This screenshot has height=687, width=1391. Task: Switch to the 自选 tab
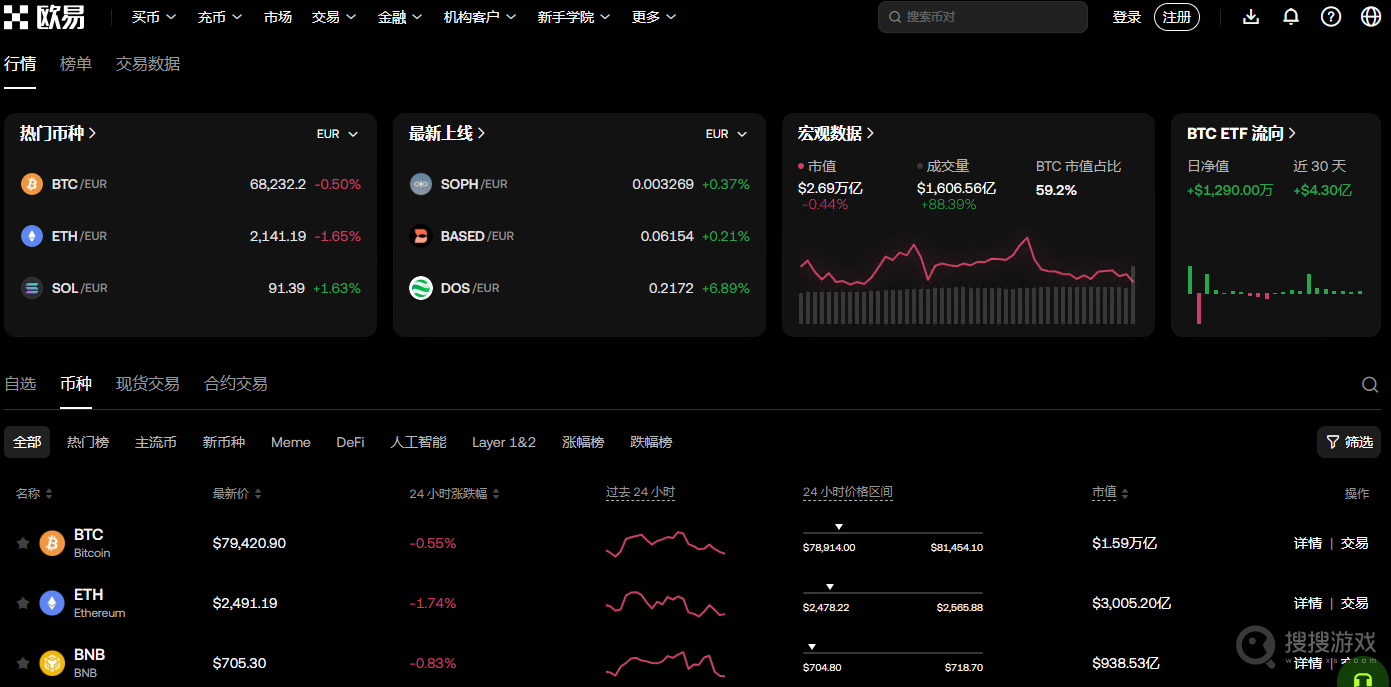[20, 384]
